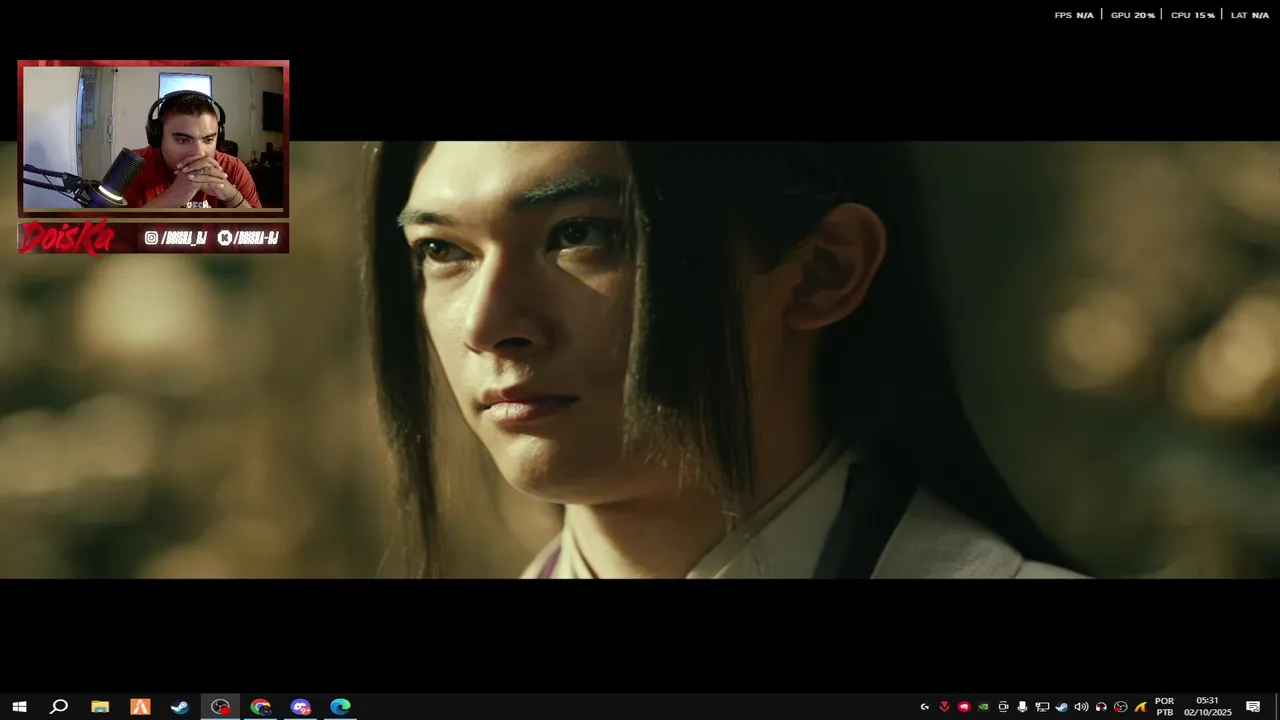1280x720 pixels.
Task: Click the red double-arrow tray icon
Action: (944, 707)
